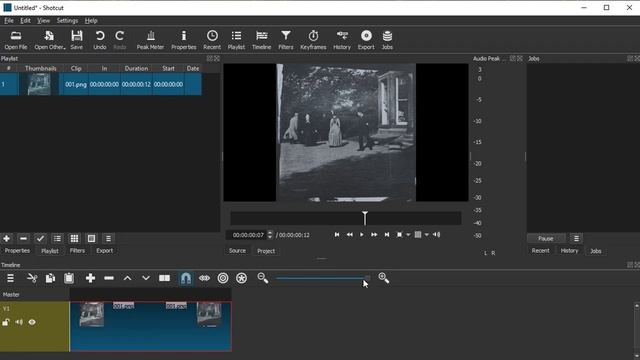Viewport: 640px width, 360px height.
Task: Toggle timeline snapping magnet
Action: coord(186,278)
